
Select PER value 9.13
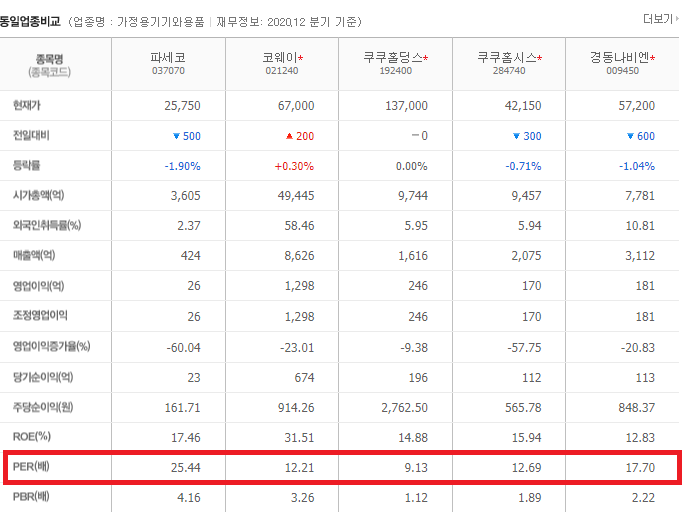[x=416, y=468]
